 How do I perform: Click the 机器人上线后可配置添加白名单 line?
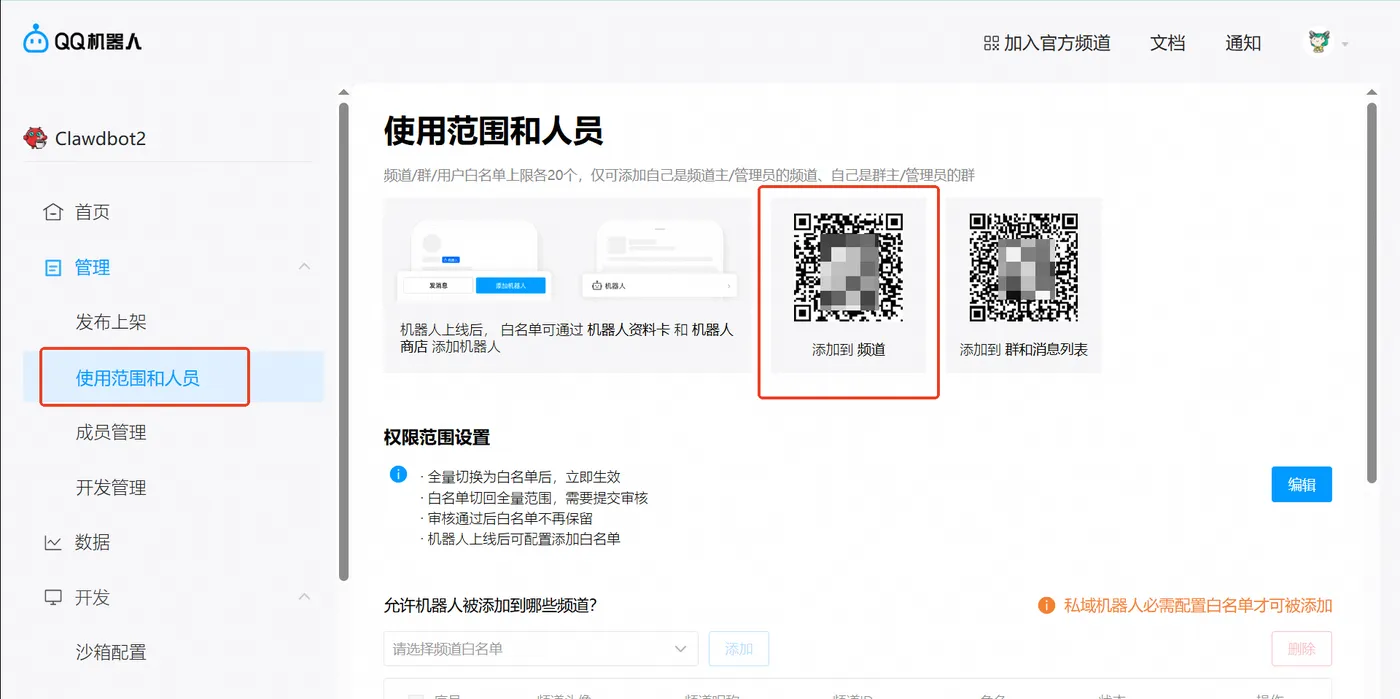pos(524,539)
